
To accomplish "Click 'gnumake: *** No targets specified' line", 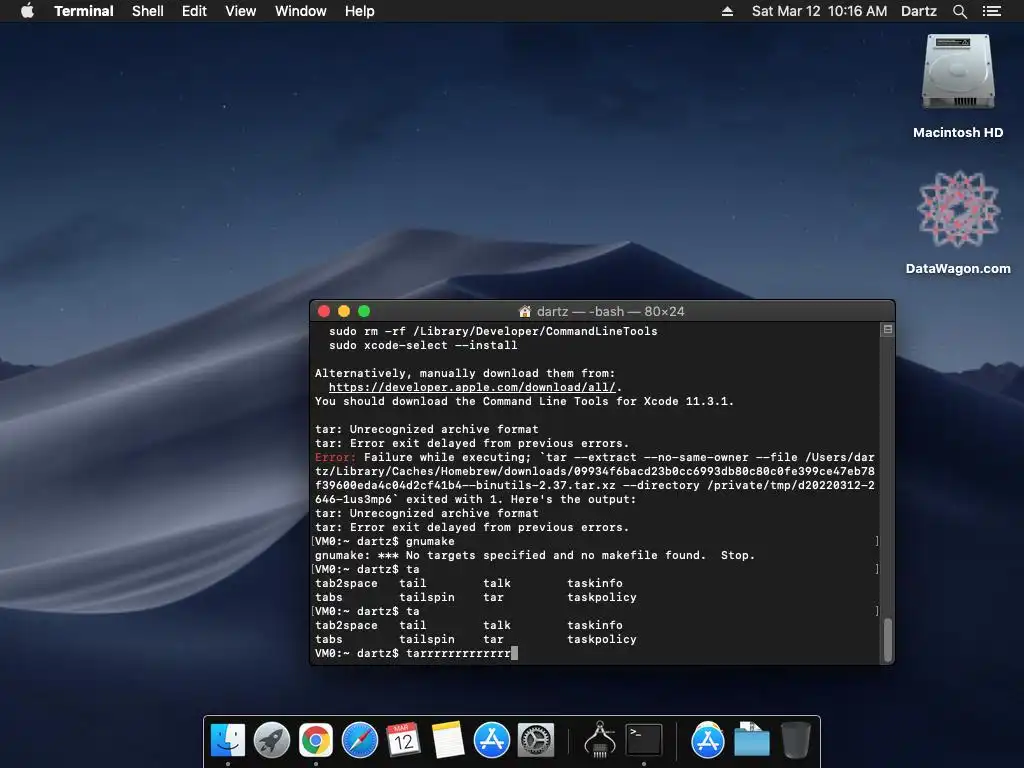I will point(535,555).
